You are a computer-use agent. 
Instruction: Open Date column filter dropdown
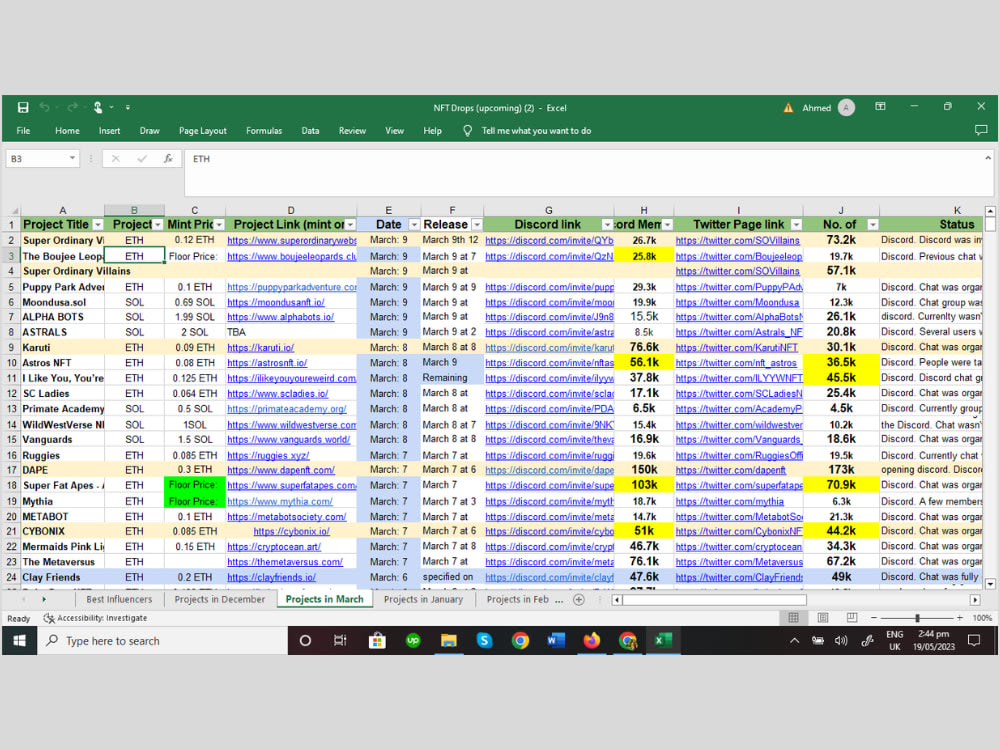(414, 224)
